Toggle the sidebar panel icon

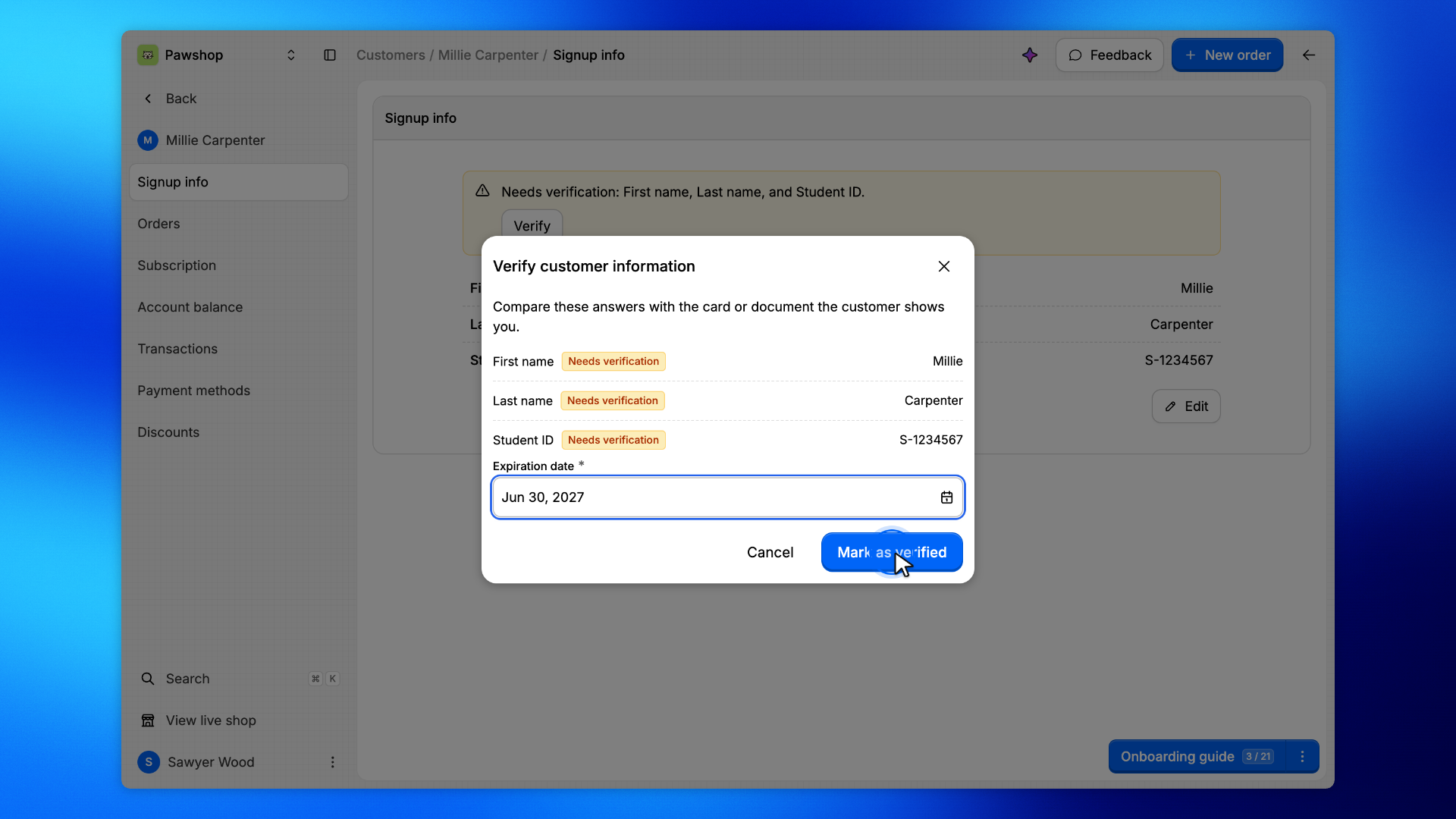pyautogui.click(x=330, y=55)
